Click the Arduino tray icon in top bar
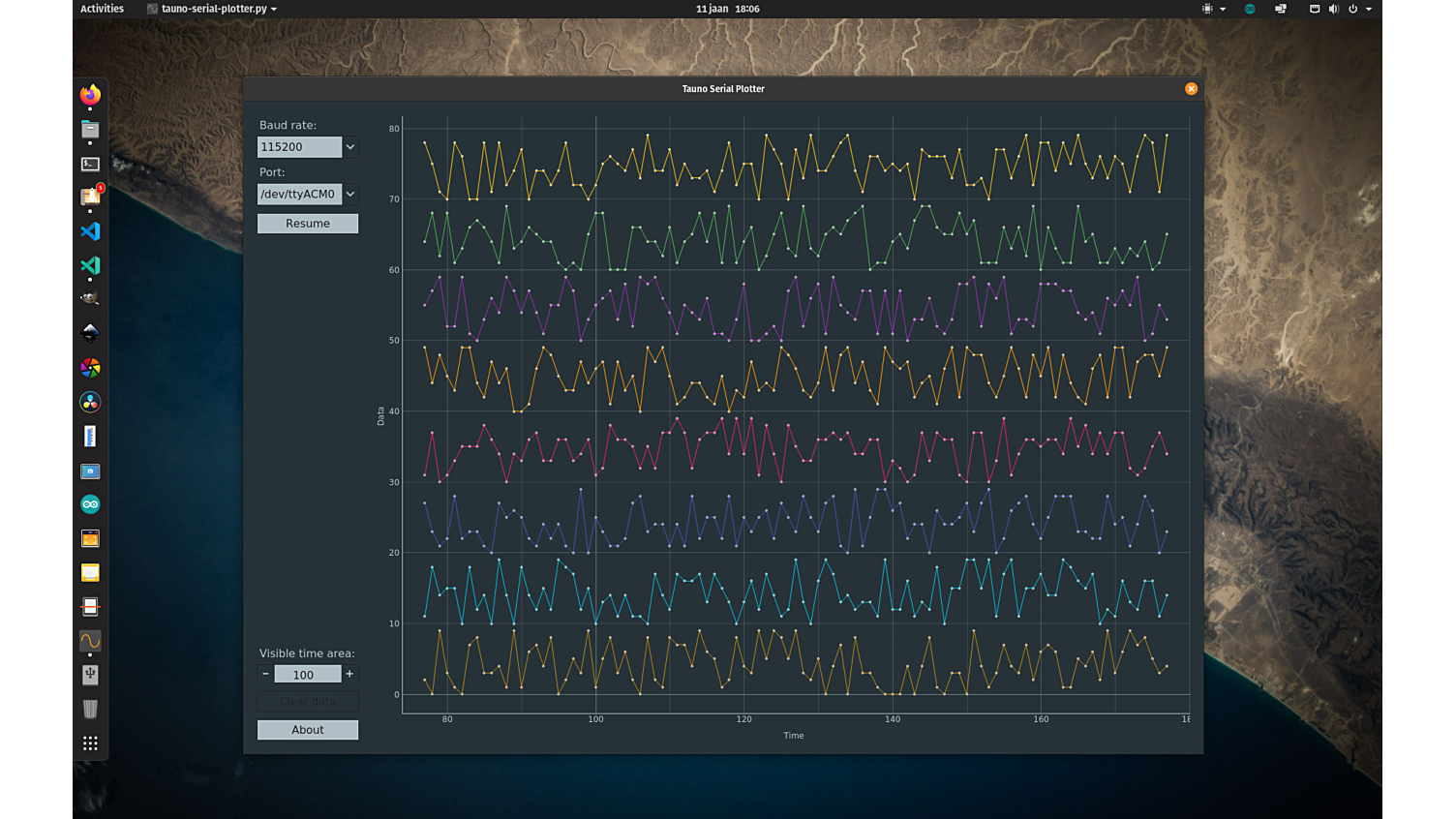 1250,9
